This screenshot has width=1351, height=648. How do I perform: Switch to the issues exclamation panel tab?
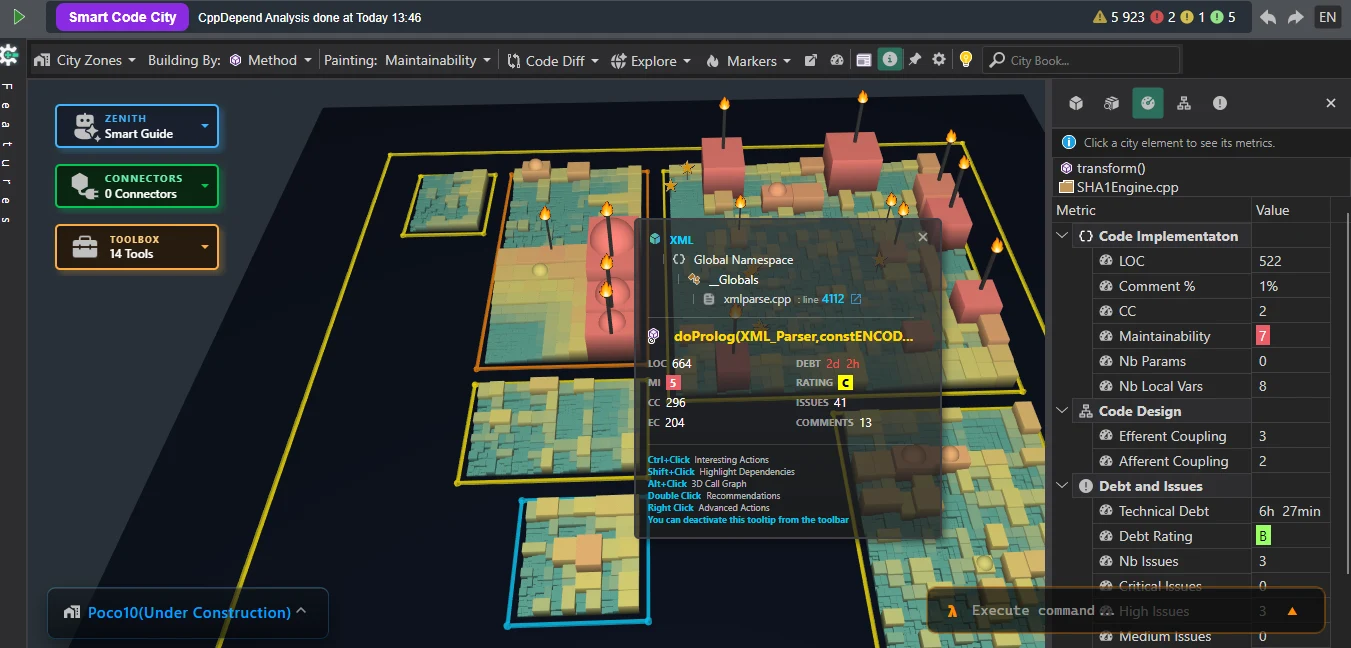1220,103
